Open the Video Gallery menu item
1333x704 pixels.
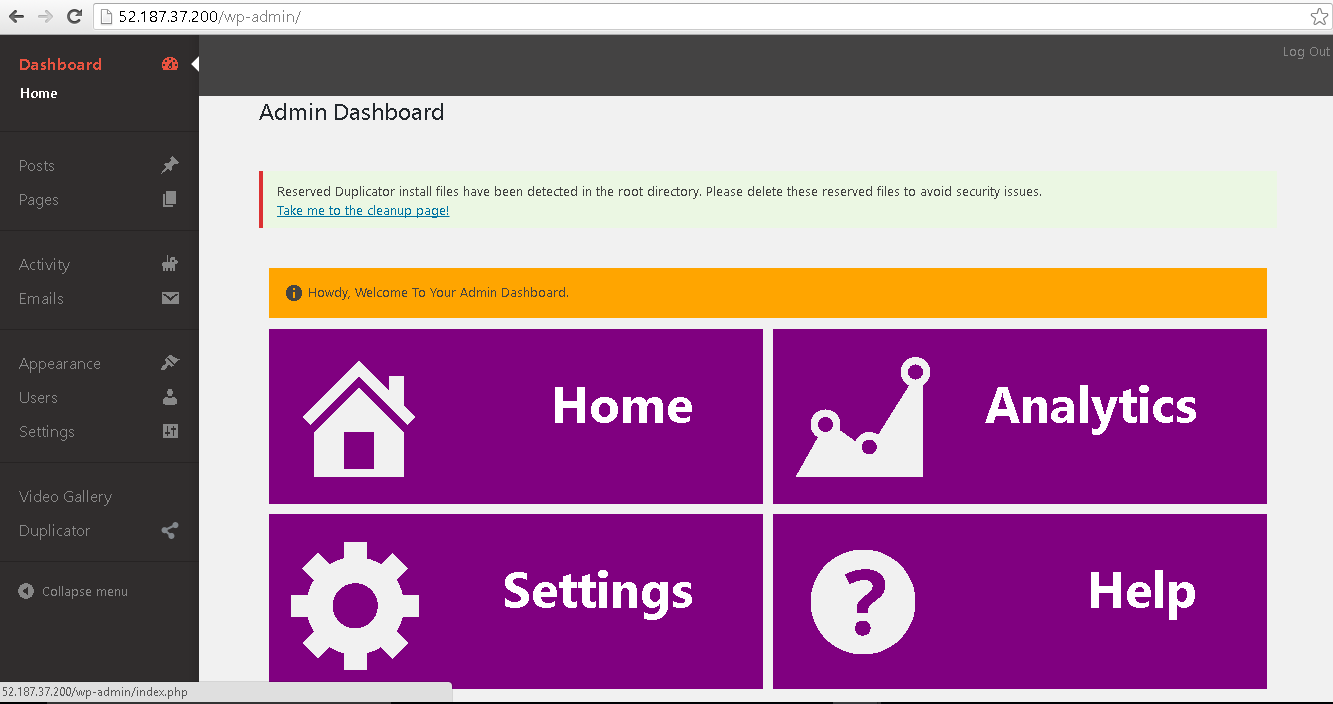65,497
